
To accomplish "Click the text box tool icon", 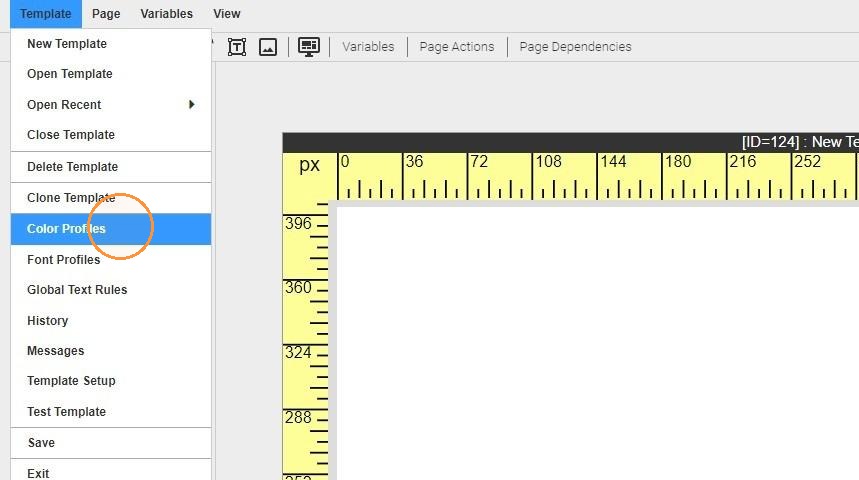I will click(x=237, y=47).
